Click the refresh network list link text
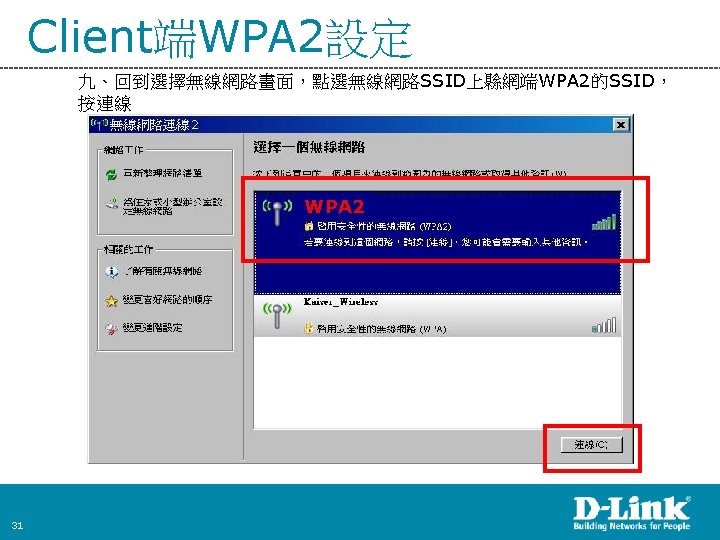 (163, 173)
